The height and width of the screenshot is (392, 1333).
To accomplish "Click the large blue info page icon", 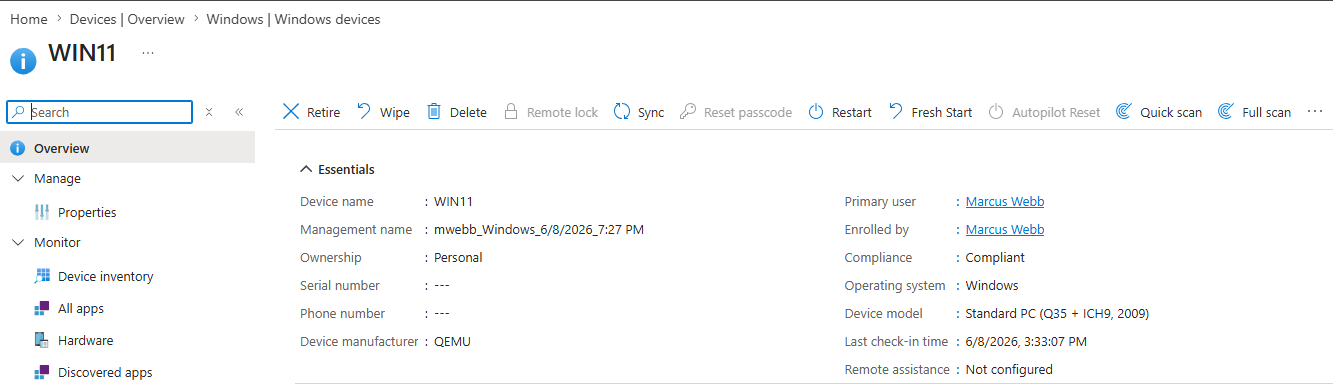I will [x=23, y=61].
